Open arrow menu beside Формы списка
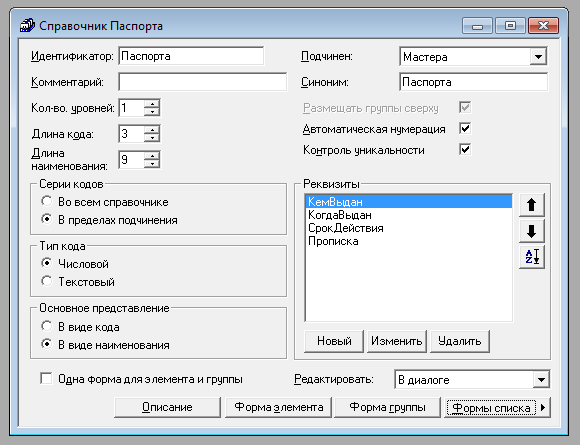Image resolution: width=580 pixels, height=445 pixels. 543,407
